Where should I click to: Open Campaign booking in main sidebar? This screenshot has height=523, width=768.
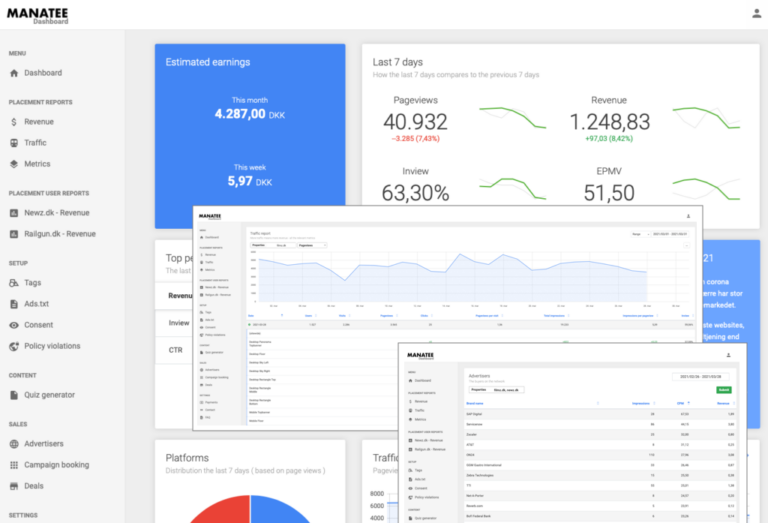(x=56, y=465)
